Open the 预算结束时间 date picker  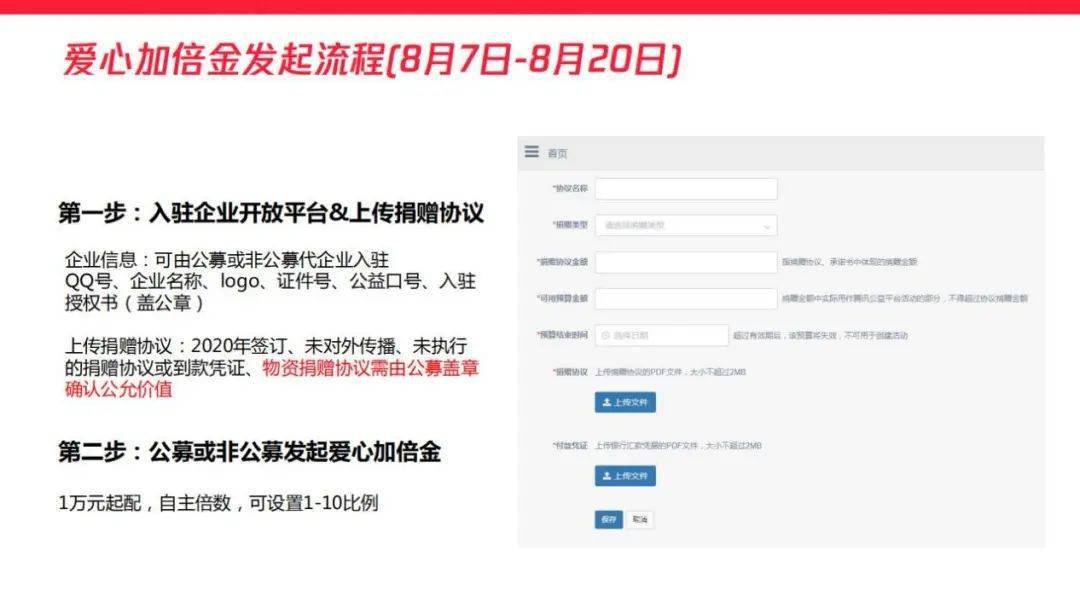click(661, 336)
